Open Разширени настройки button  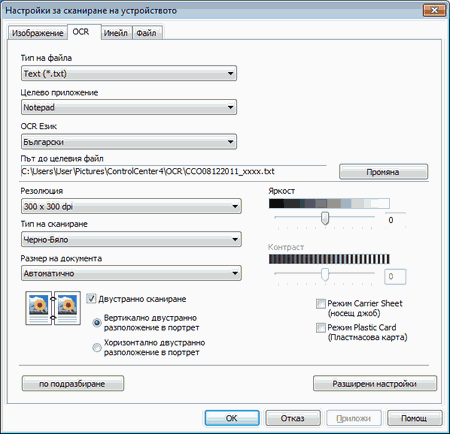pyautogui.click(x=375, y=384)
